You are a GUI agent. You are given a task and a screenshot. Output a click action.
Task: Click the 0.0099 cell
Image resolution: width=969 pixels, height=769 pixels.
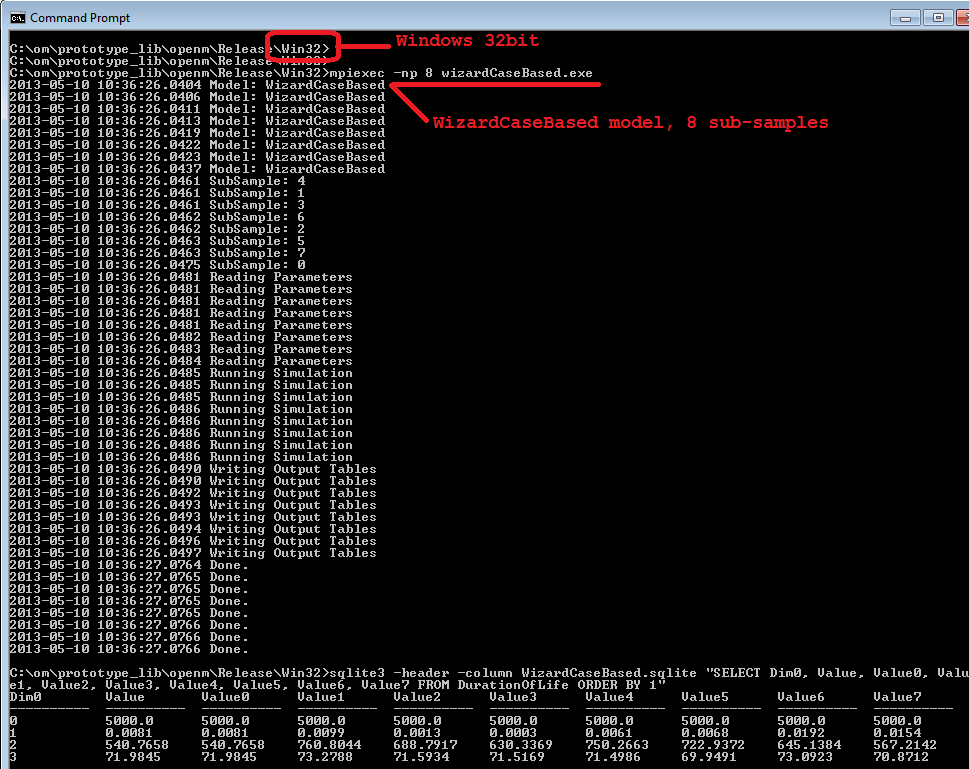click(x=321, y=733)
